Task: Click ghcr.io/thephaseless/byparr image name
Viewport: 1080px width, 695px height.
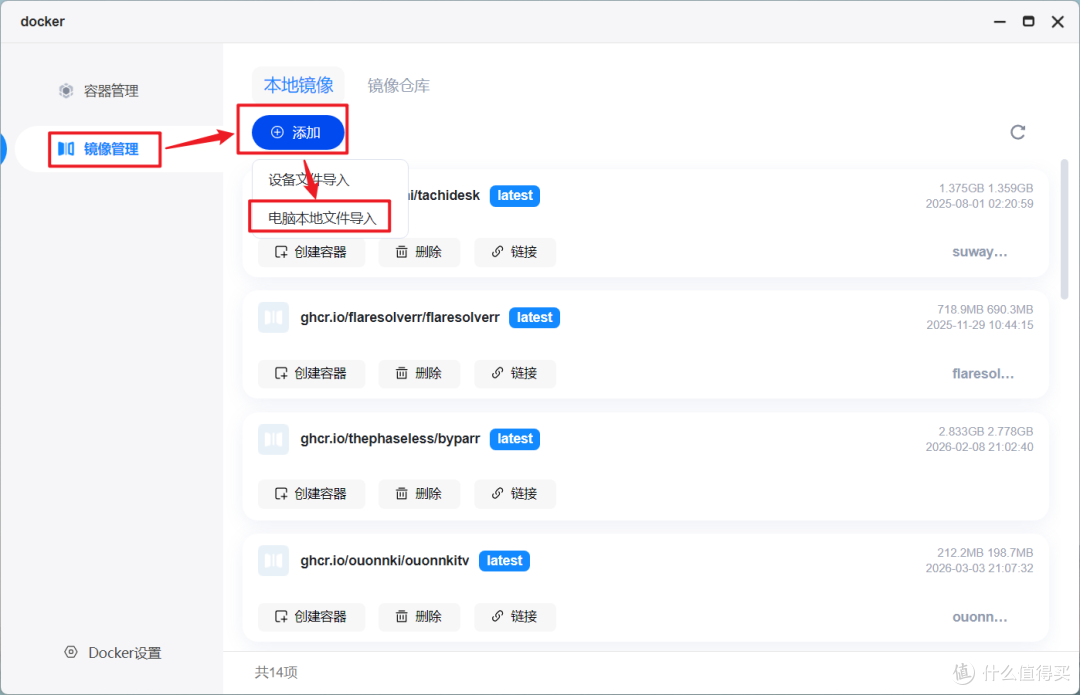Action: point(390,439)
